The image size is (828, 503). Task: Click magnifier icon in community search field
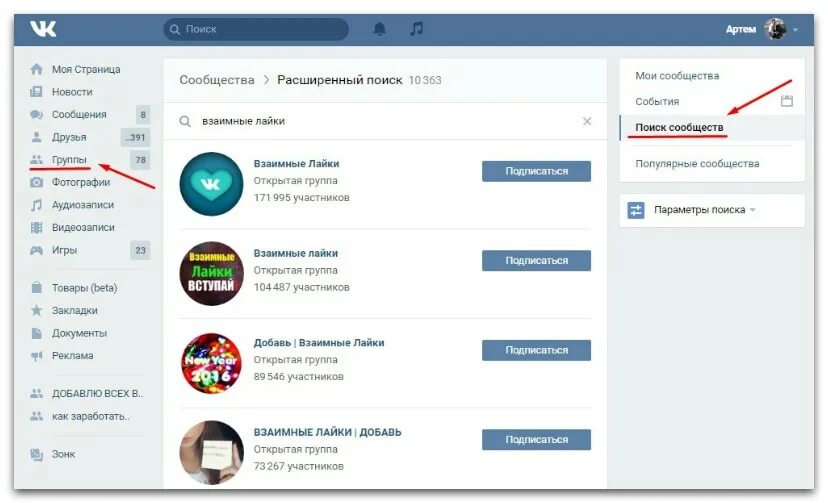point(185,121)
